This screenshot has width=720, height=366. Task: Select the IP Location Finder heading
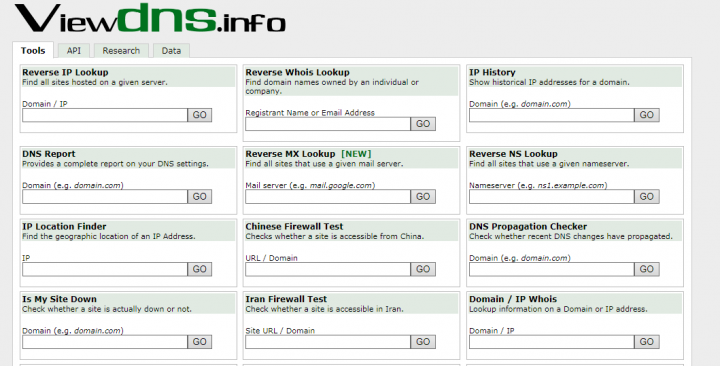point(64,226)
